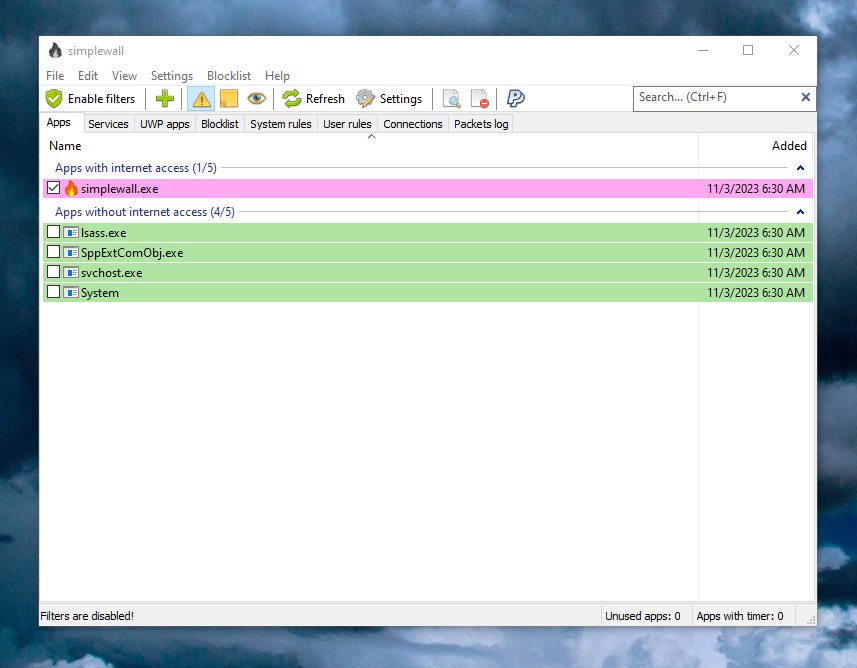Screen dimensions: 857x668
Task: Click the SppExtComObj.exe app icon
Action: point(71,253)
